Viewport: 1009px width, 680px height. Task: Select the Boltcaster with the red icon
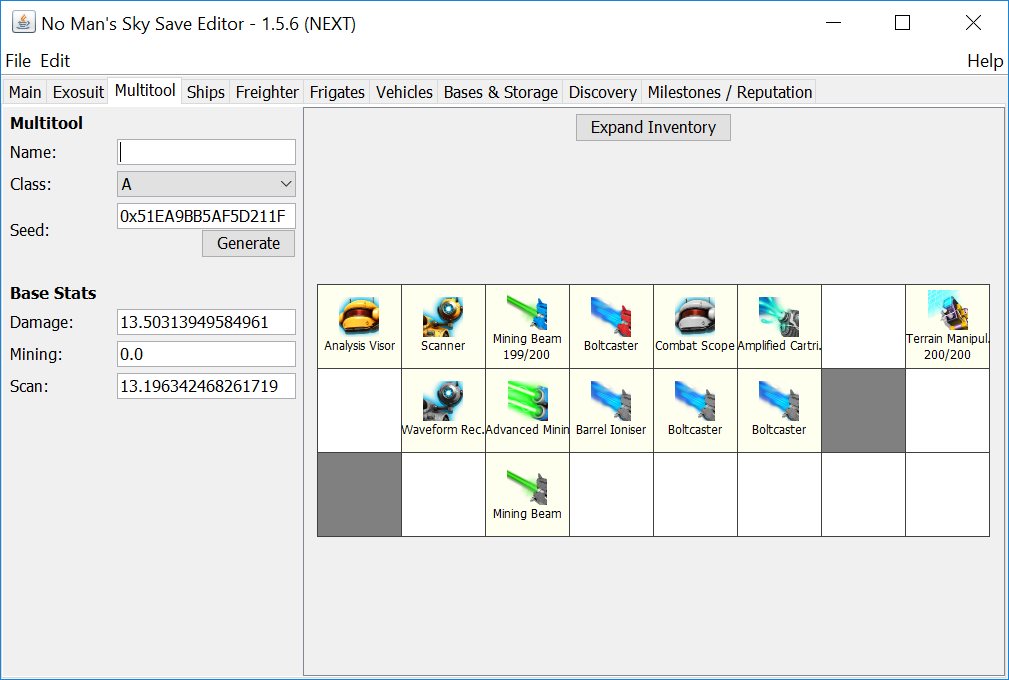611,326
